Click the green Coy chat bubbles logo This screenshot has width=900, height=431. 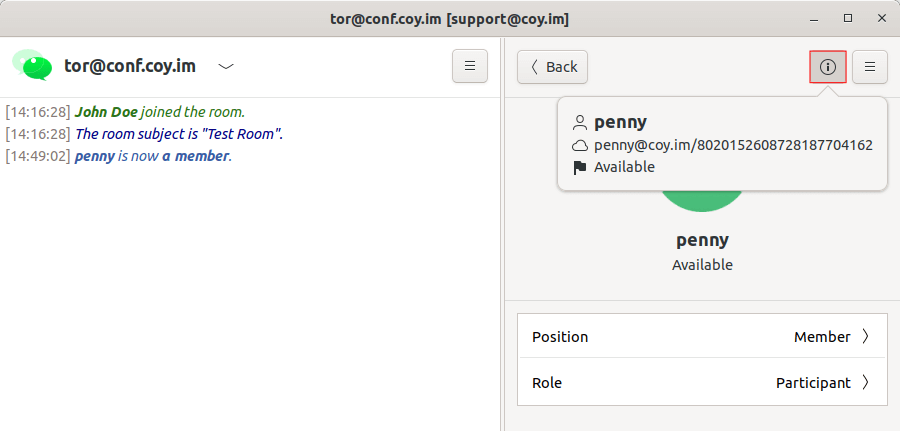click(x=32, y=65)
